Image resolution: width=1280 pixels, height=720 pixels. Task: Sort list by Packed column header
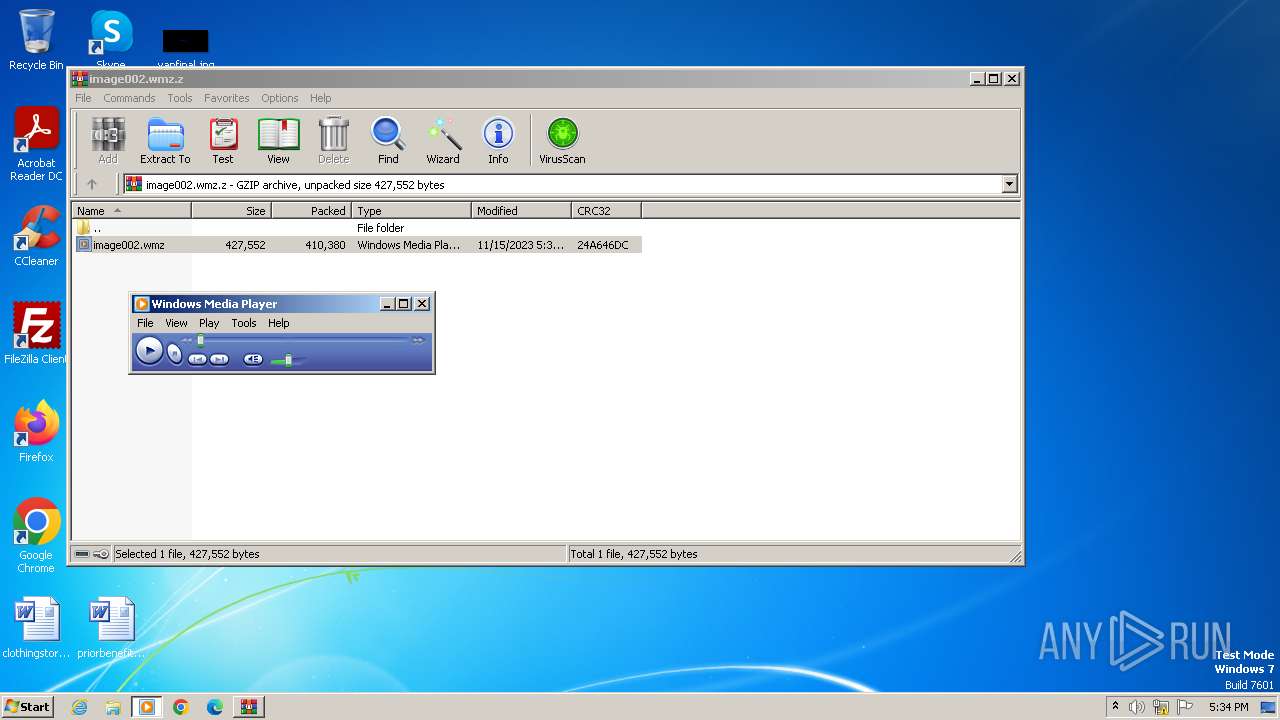(x=311, y=211)
